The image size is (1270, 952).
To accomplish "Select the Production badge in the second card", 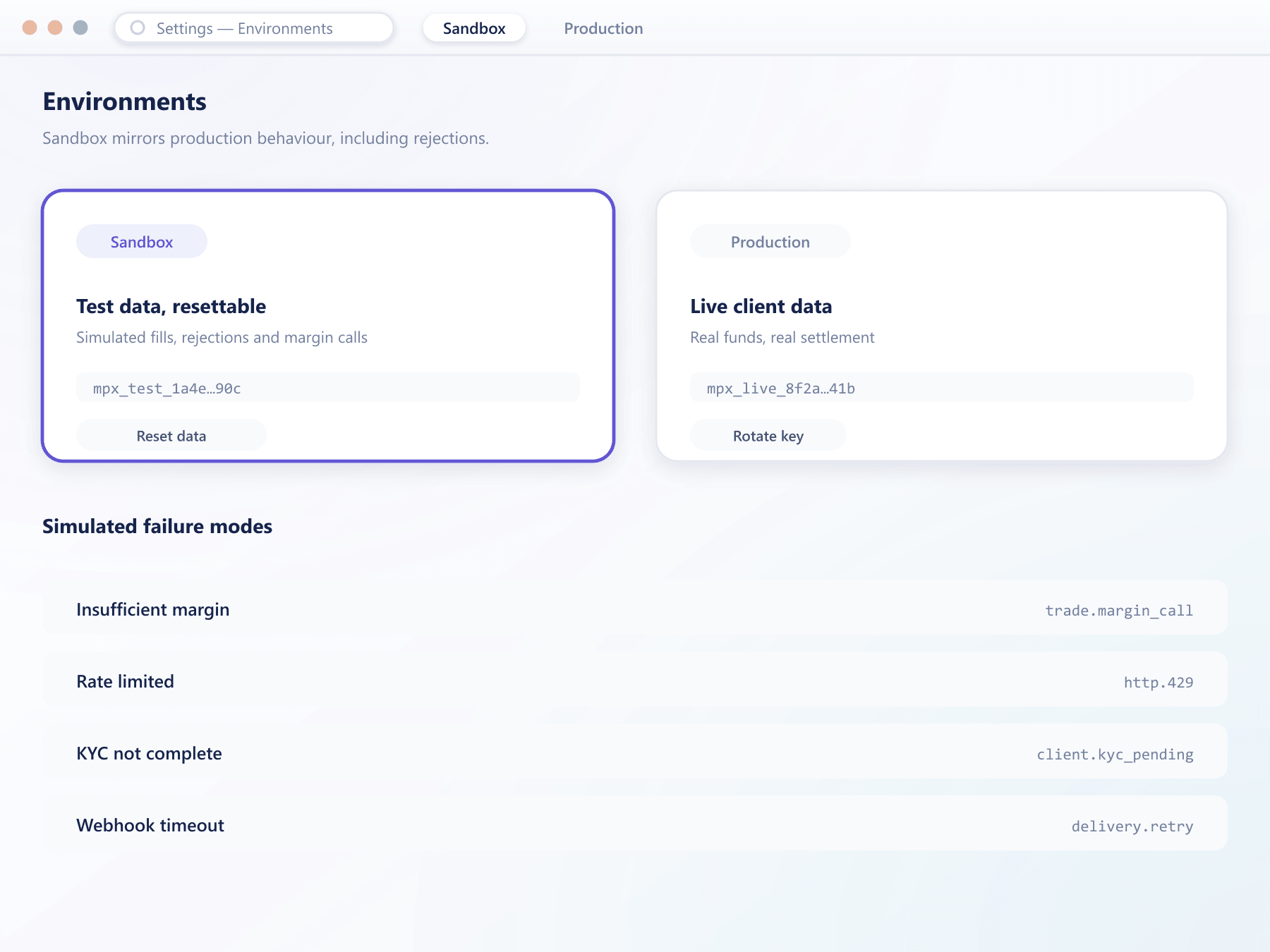I will click(x=770, y=242).
